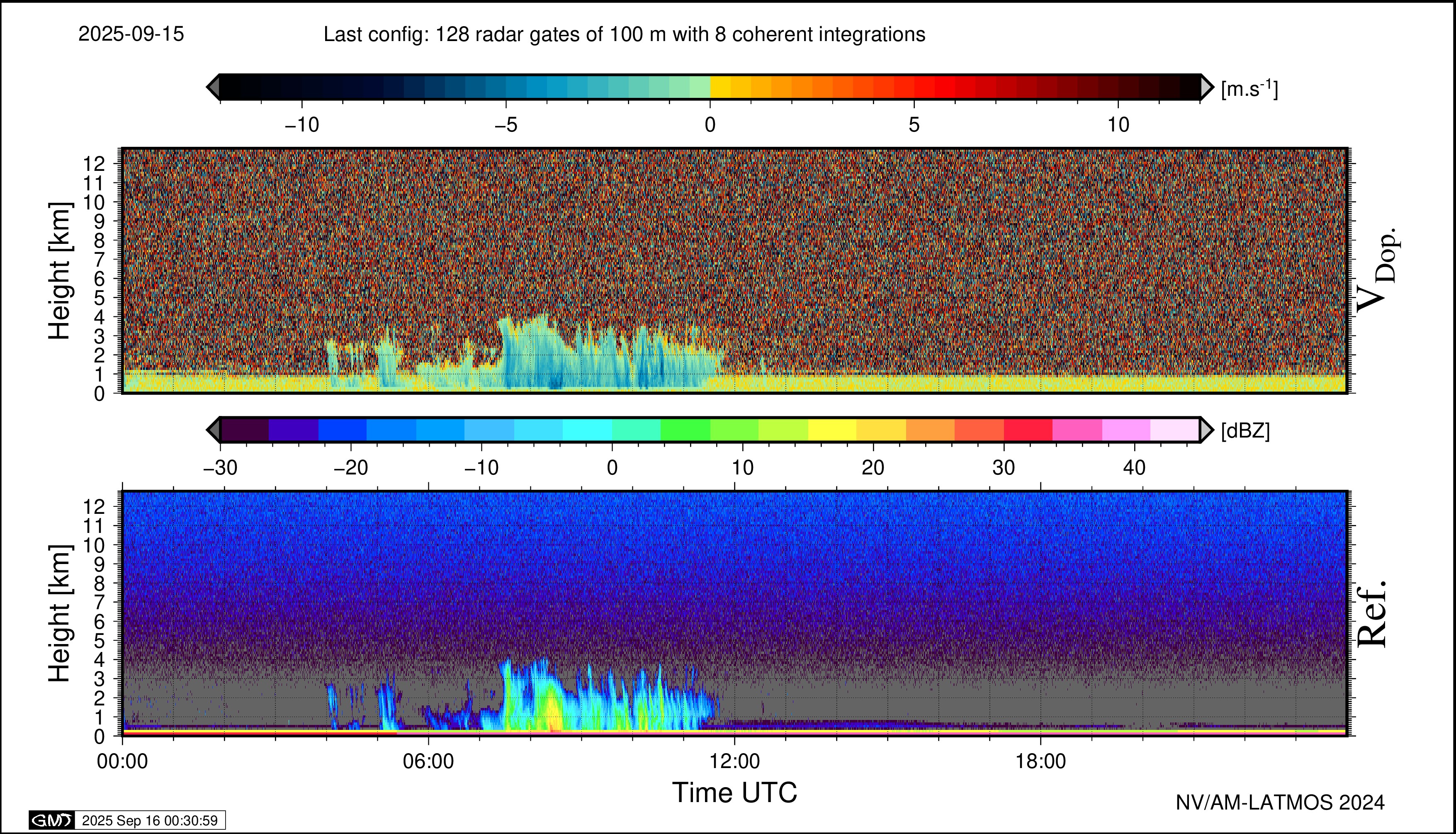This screenshot has width=1456, height=834.
Task: Click the GMT logo icon
Action: click(x=51, y=820)
